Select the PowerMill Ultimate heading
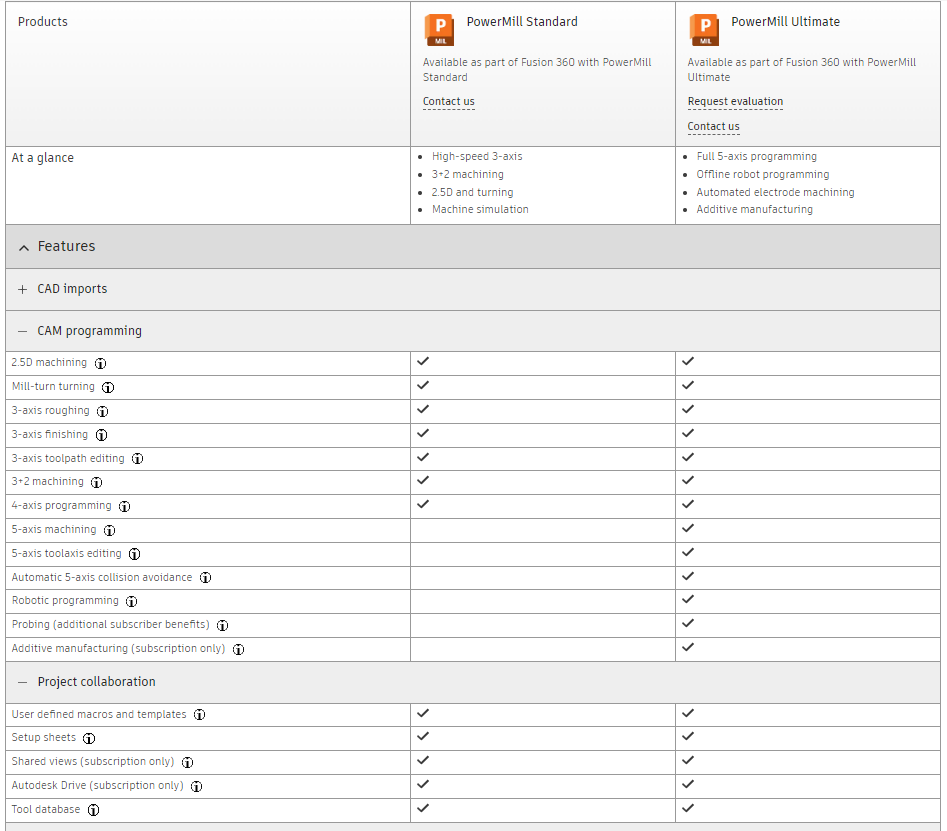This screenshot has width=947, height=831. click(x=785, y=22)
